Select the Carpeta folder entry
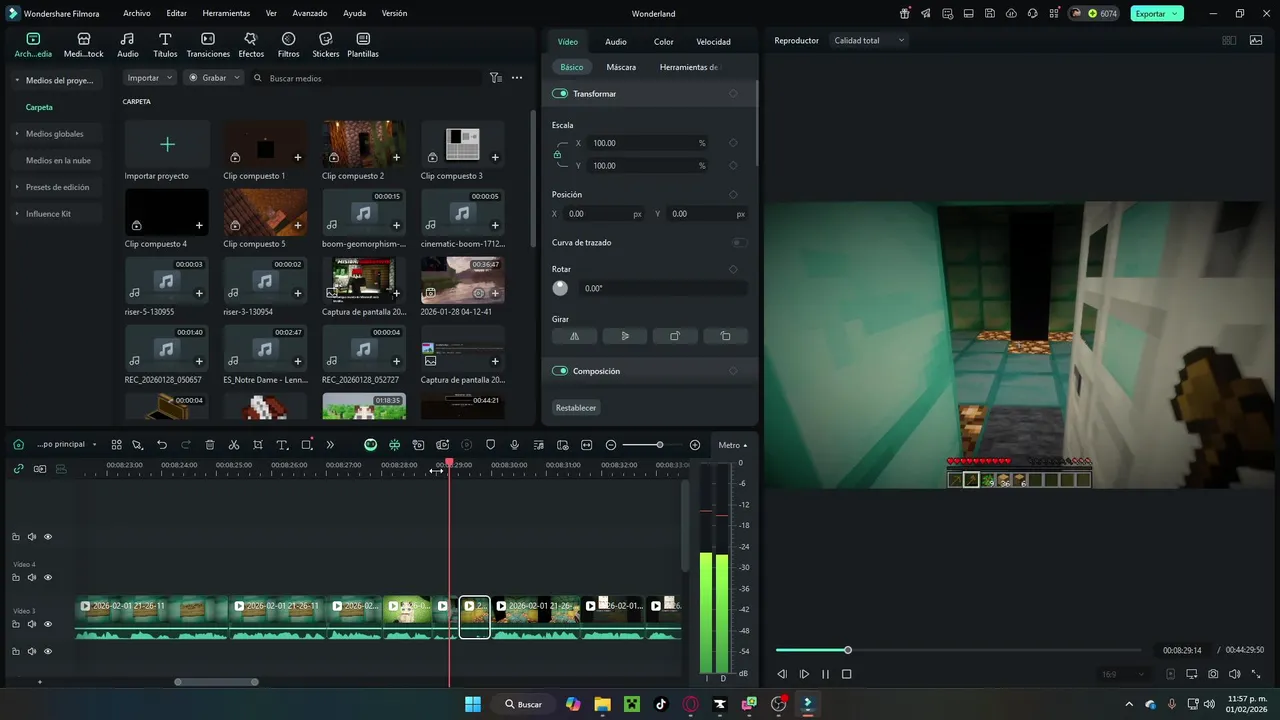Viewport: 1280px width, 720px height. point(39,107)
